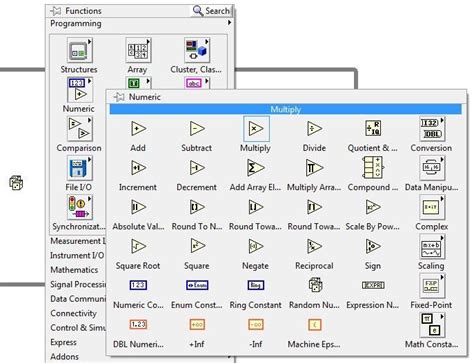Expand the Math Constants subpalette
The height and width of the screenshot is (363, 474).
click(x=432, y=325)
